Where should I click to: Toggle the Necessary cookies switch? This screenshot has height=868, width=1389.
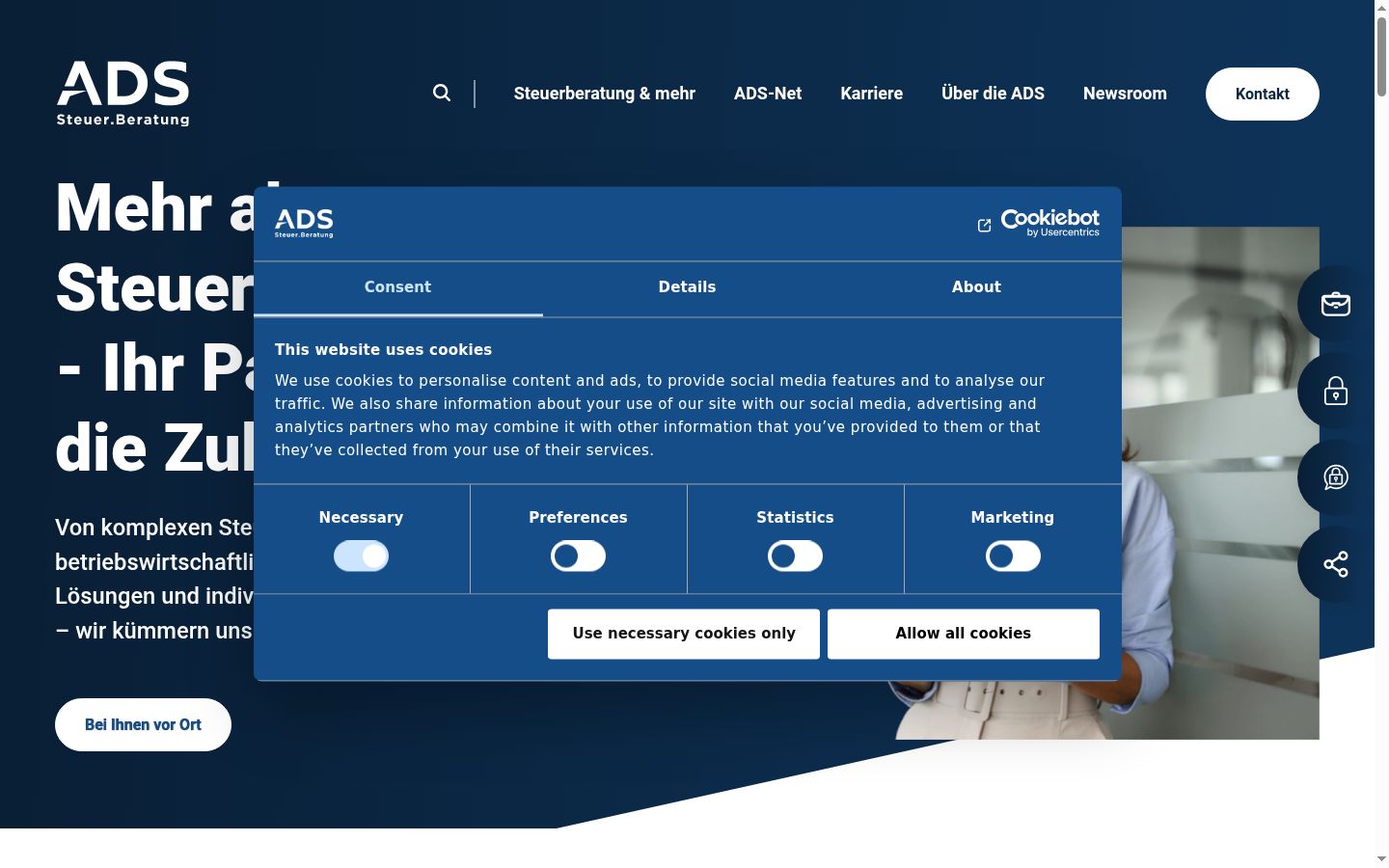(361, 556)
